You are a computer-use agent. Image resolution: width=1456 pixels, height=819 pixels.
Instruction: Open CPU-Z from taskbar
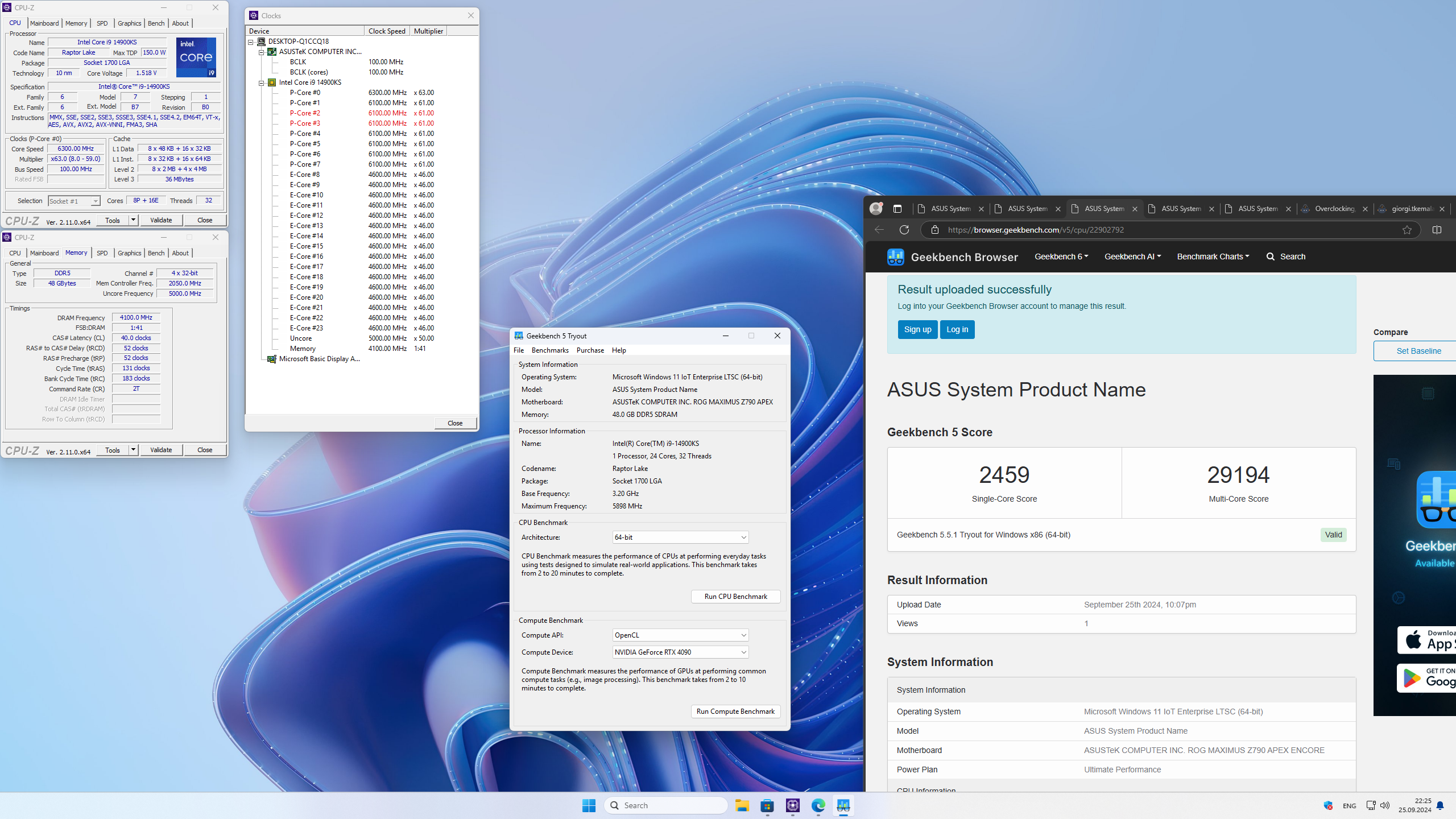[x=793, y=805]
